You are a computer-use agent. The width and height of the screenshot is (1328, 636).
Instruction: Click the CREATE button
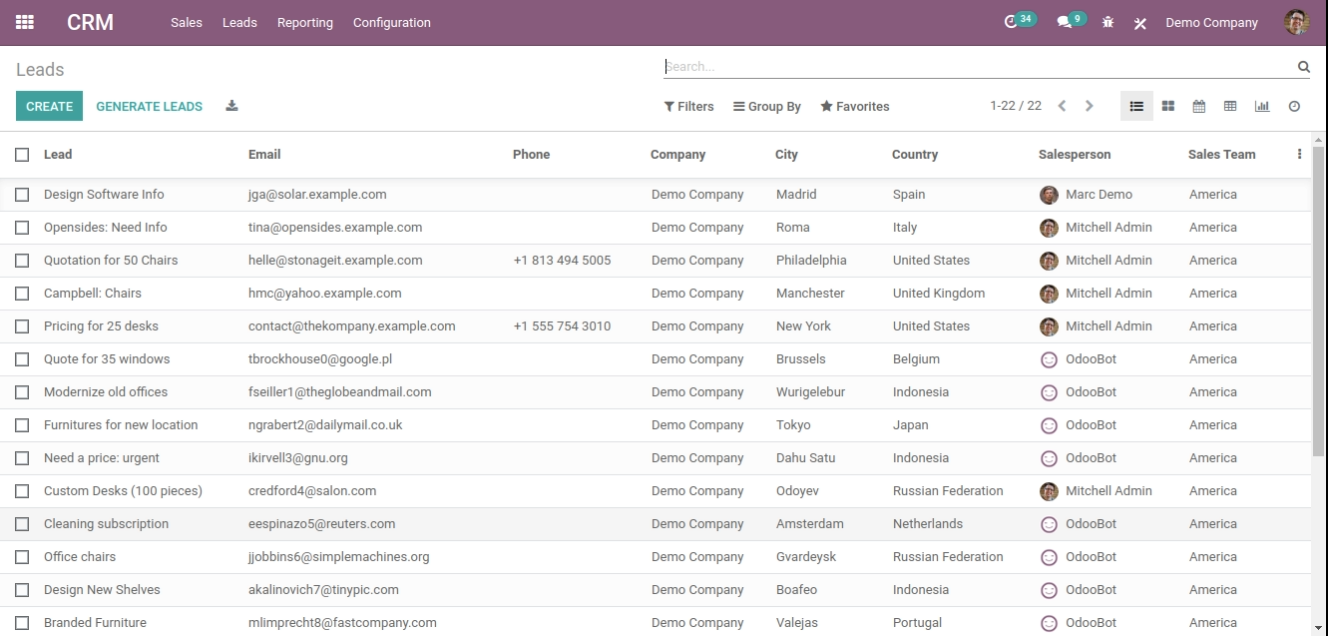point(49,105)
